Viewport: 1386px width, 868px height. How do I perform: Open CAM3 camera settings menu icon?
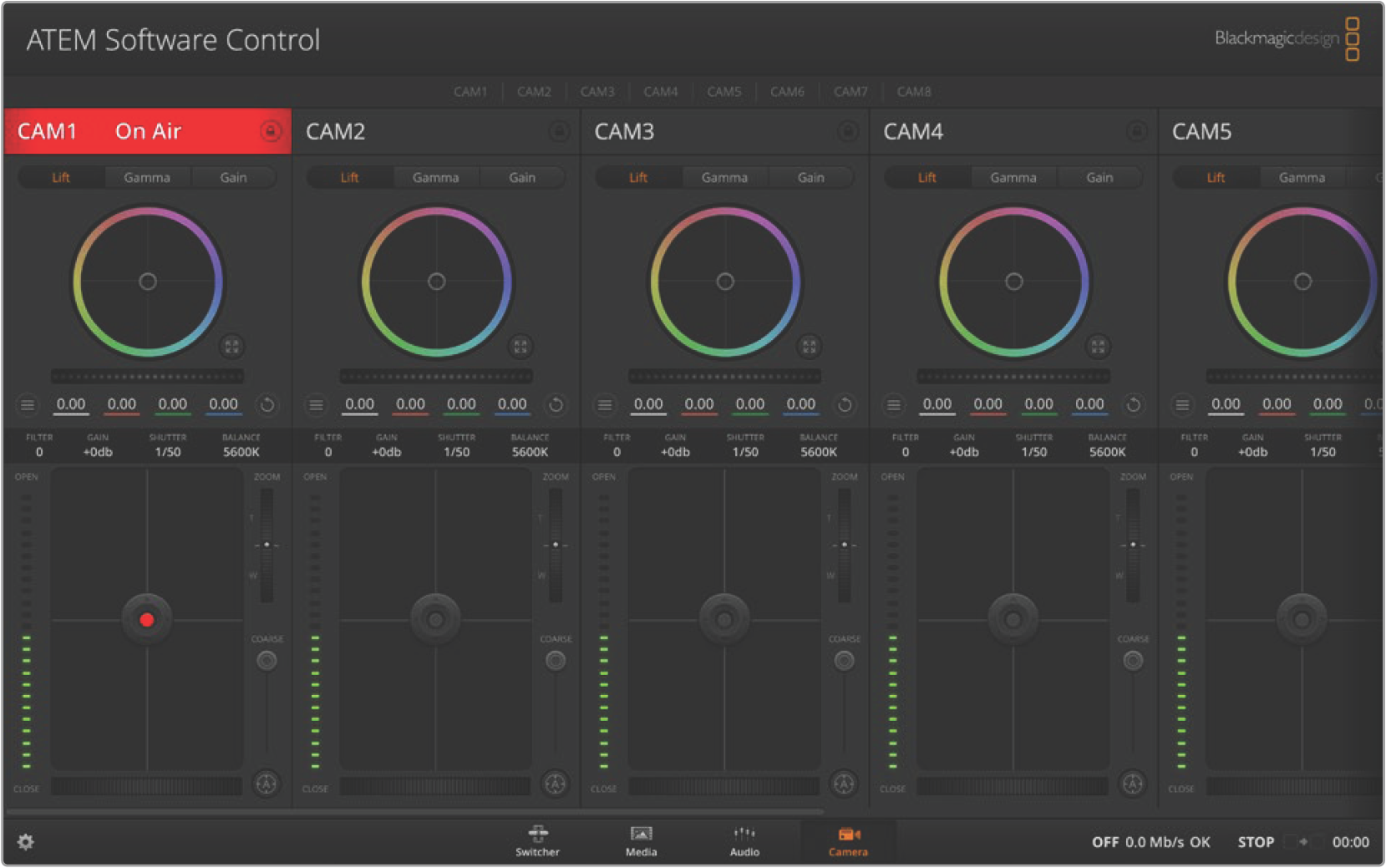[605, 405]
